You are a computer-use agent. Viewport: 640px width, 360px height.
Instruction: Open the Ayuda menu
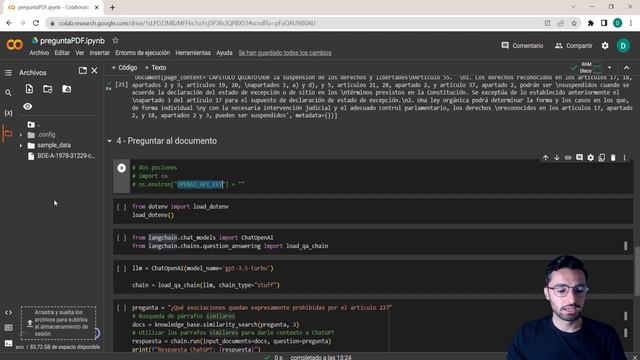(x=224, y=53)
